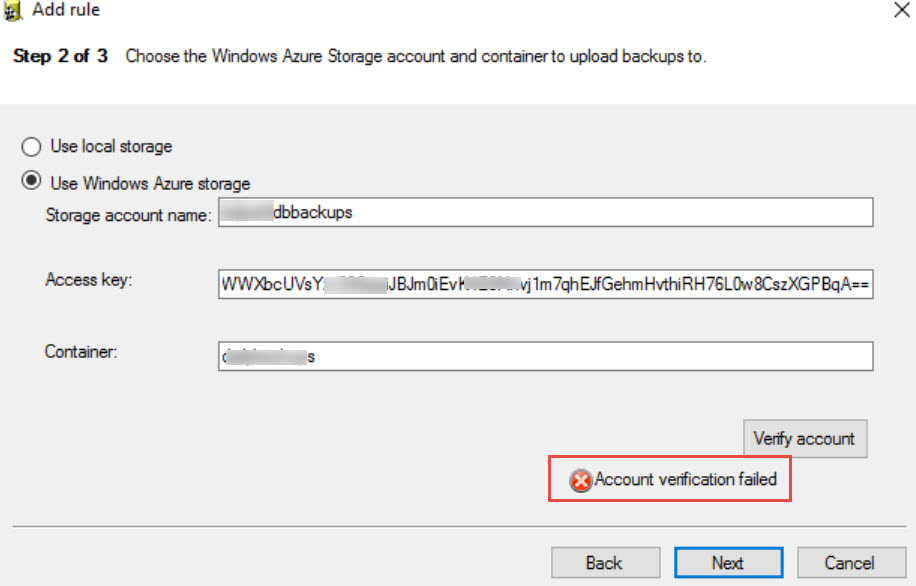Image resolution: width=916 pixels, height=586 pixels.
Task: Click the Access key input field
Action: [x=546, y=284]
